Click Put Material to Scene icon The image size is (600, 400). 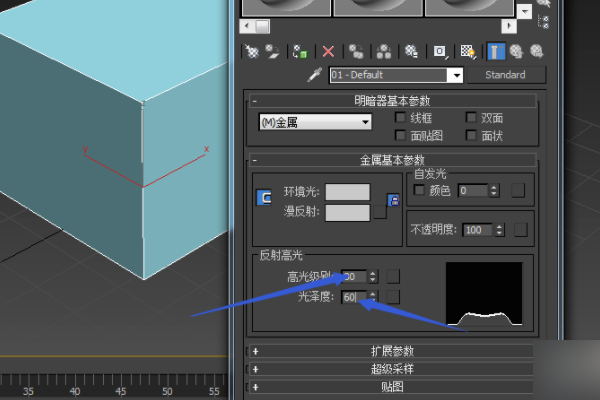click(272, 51)
